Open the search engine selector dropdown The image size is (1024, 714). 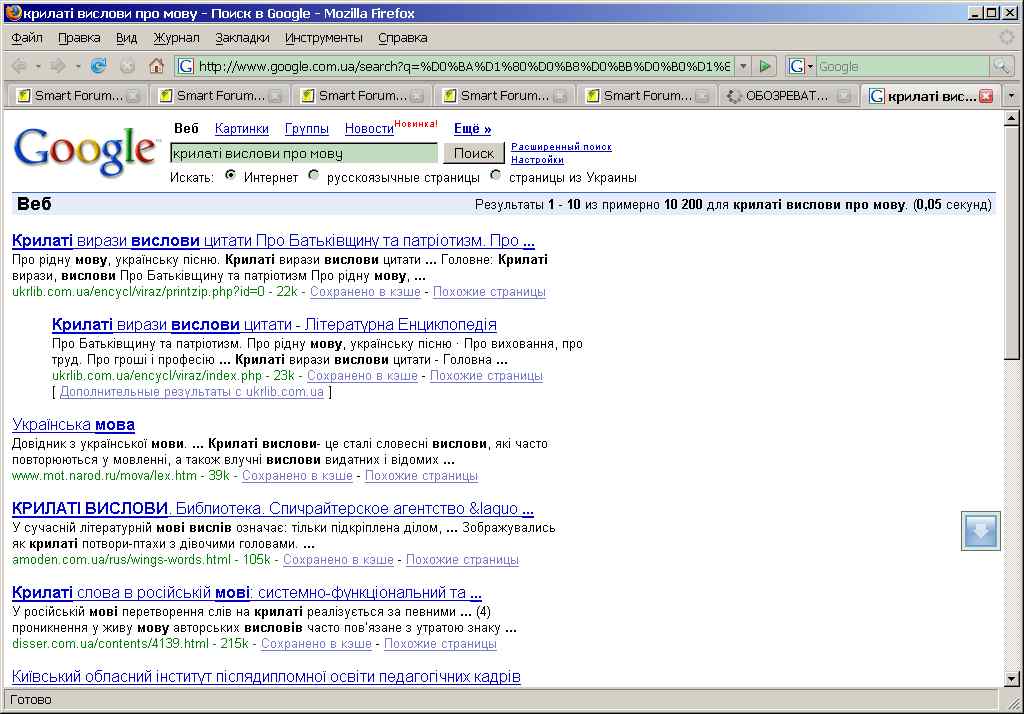[x=810, y=66]
